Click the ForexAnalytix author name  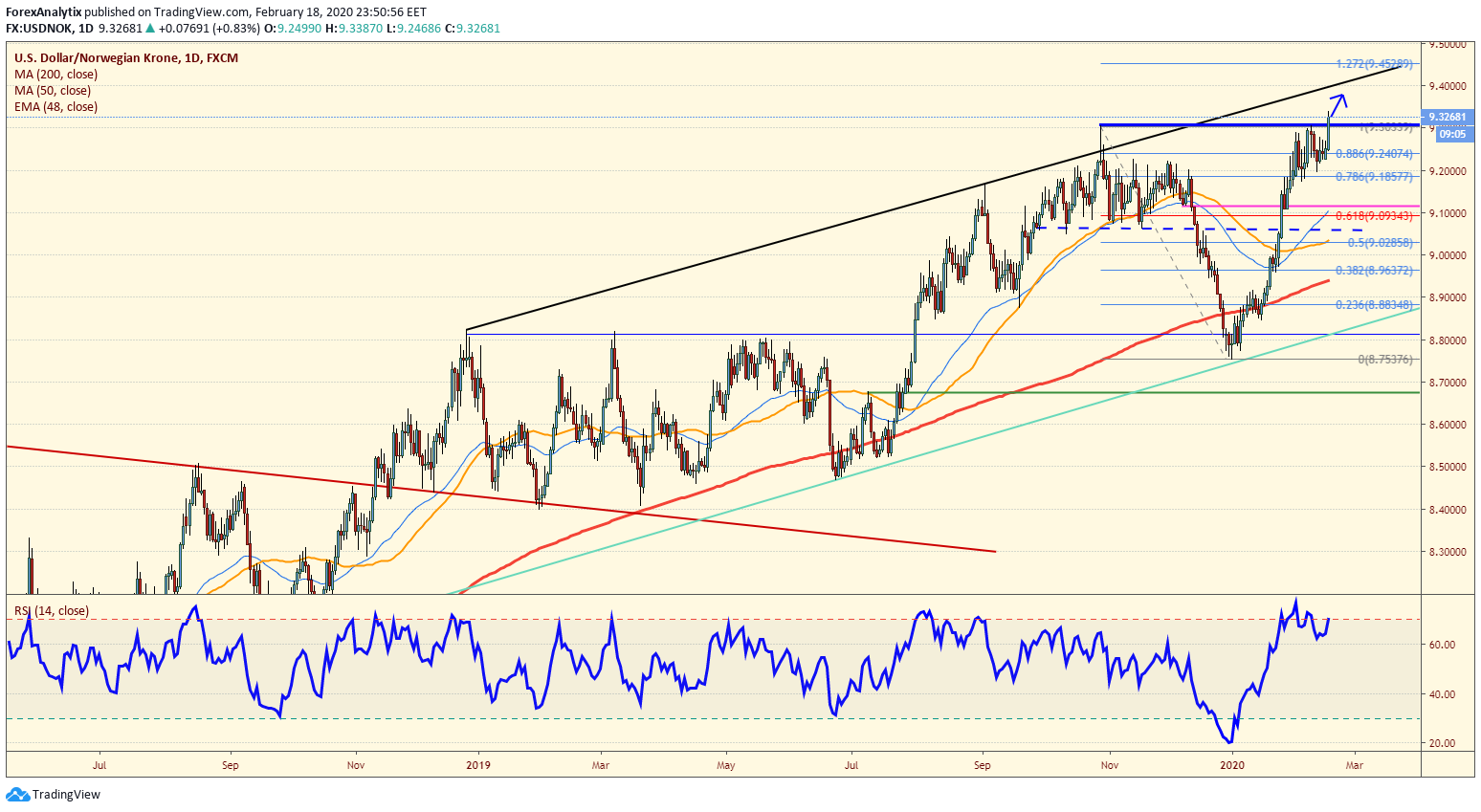pyautogui.click(x=43, y=11)
